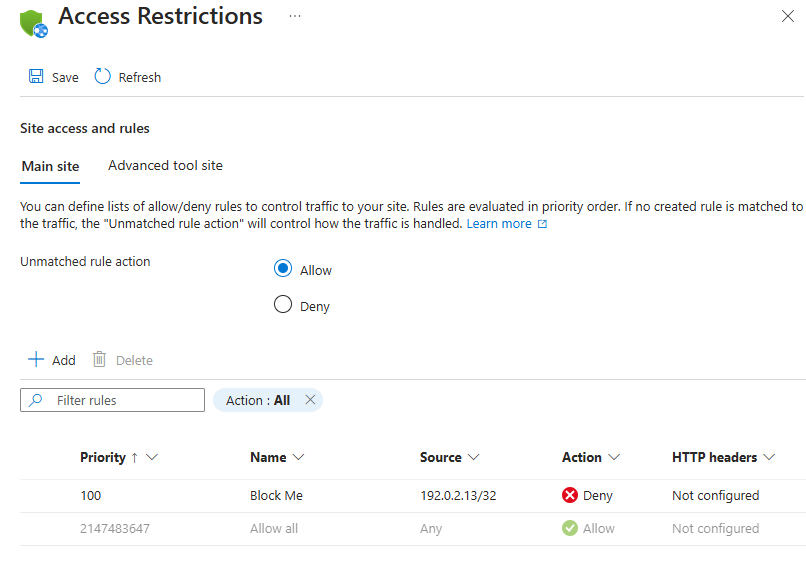Select the Main site tab
The height and width of the screenshot is (564, 806).
click(50, 166)
